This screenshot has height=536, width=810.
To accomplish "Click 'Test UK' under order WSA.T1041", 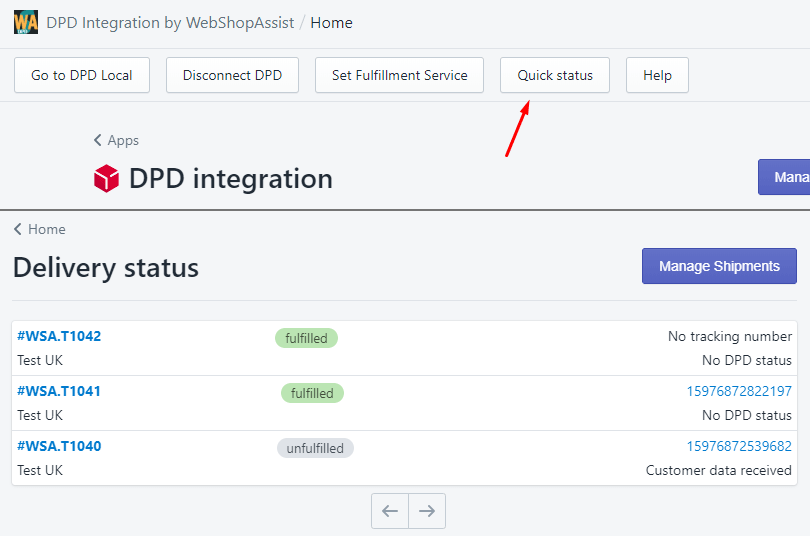I will [x=40, y=415].
